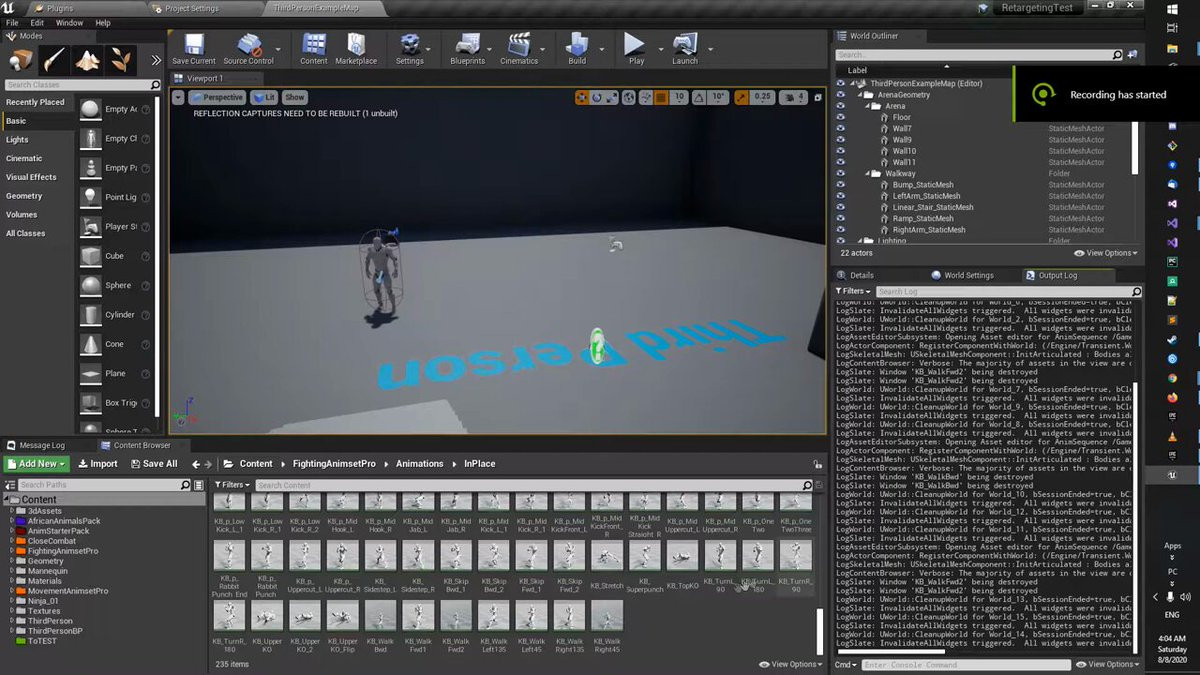Viewport: 1200px width, 675px height.
Task: Click the Cinematics clapperboard icon
Action: coord(518,47)
